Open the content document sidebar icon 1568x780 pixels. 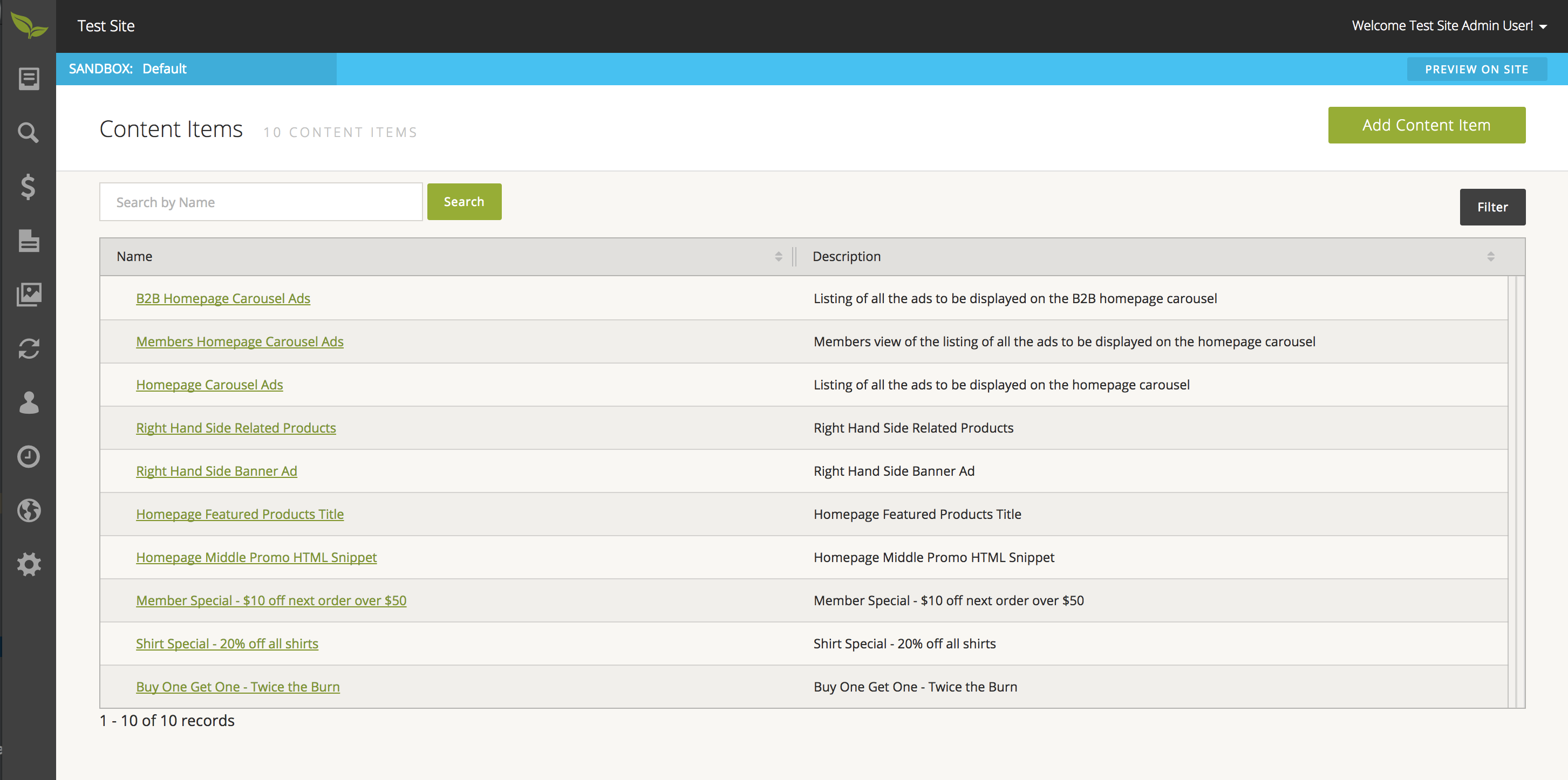point(29,79)
